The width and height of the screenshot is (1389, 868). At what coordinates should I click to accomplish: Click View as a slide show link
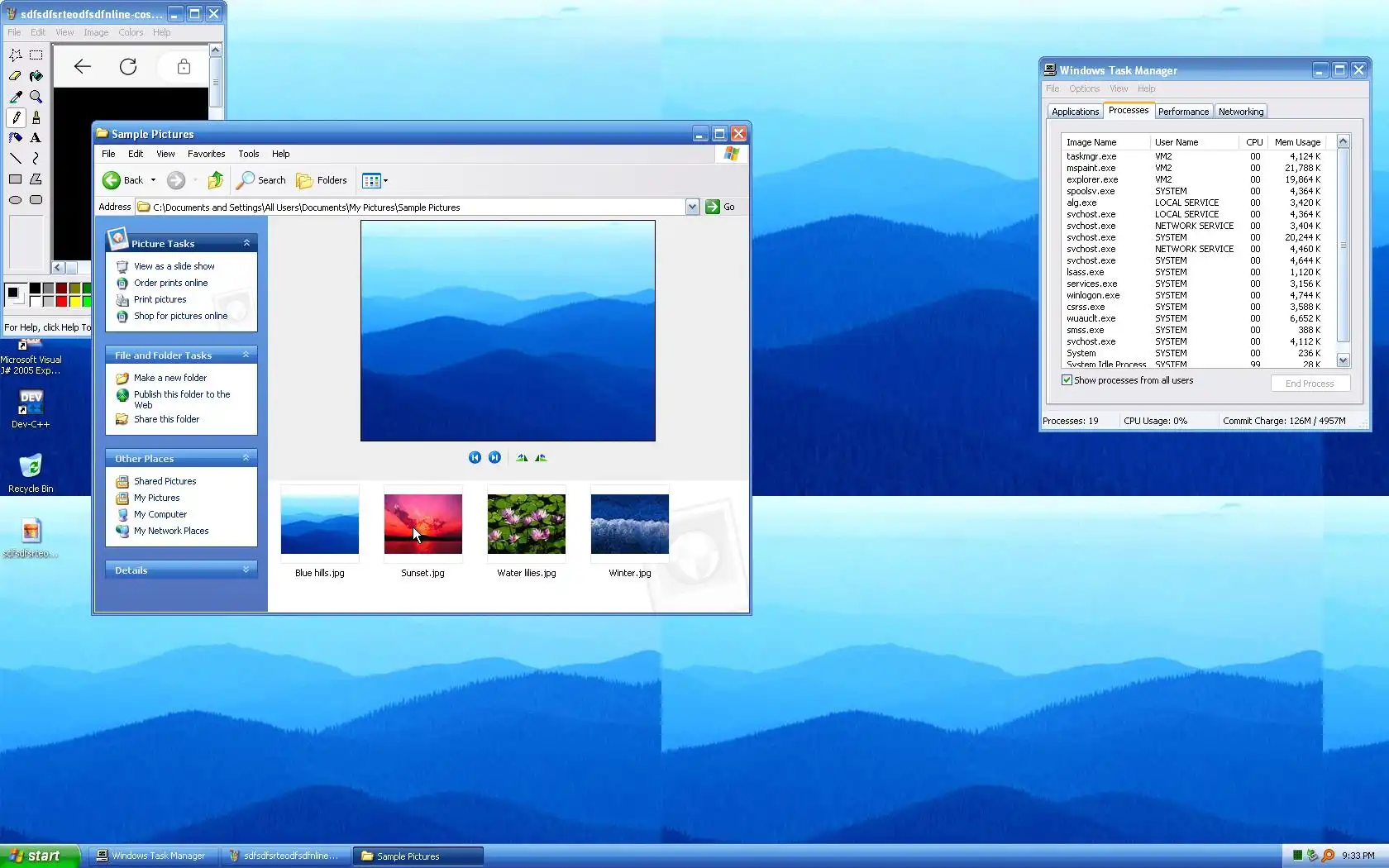174,266
